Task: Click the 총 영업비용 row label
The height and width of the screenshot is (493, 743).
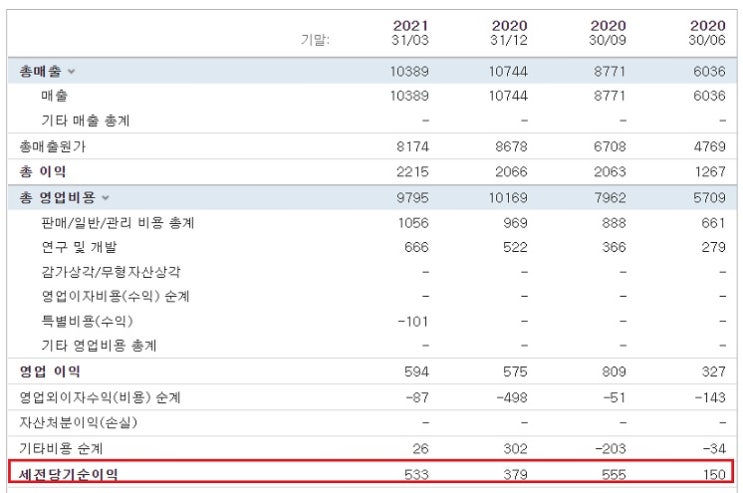Action: 57,198
